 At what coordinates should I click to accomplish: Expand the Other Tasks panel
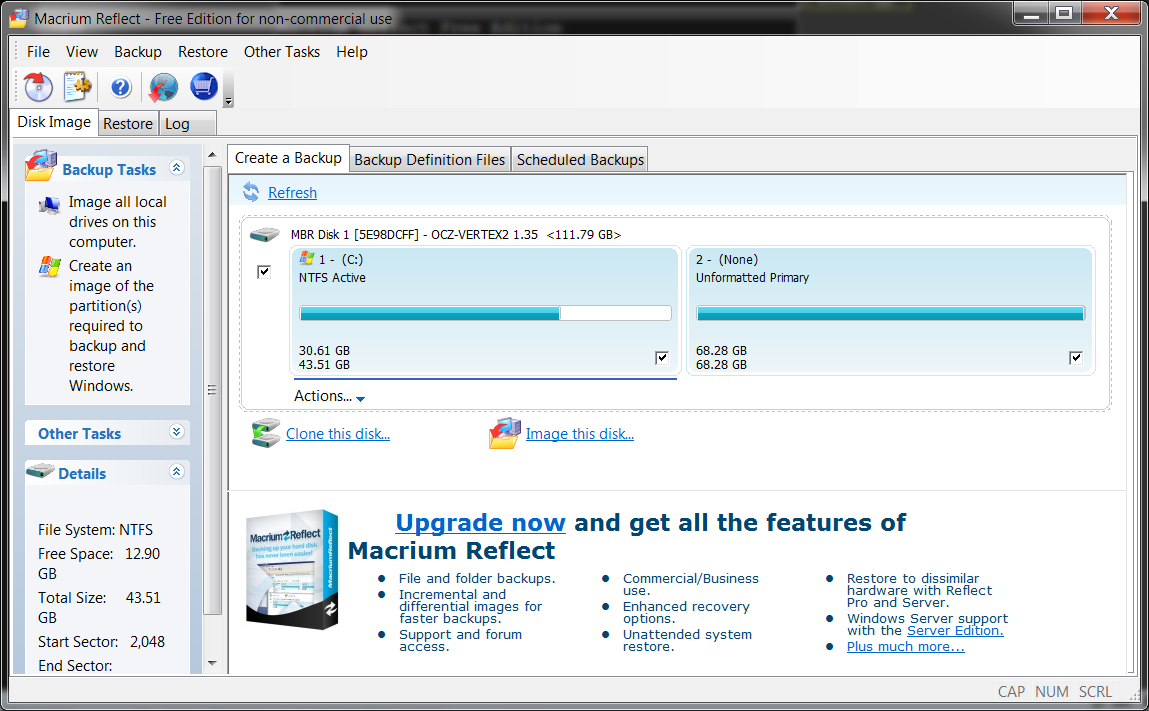tap(177, 433)
